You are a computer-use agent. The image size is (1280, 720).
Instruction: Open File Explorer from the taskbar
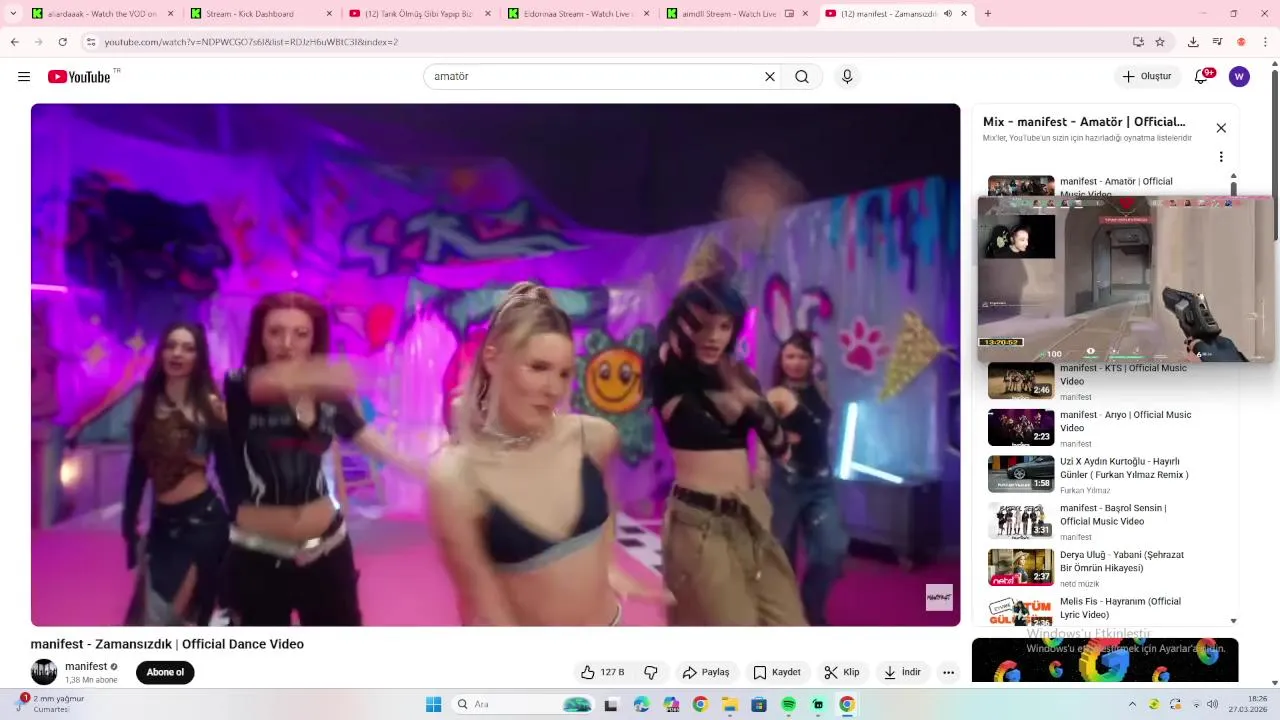coord(729,704)
